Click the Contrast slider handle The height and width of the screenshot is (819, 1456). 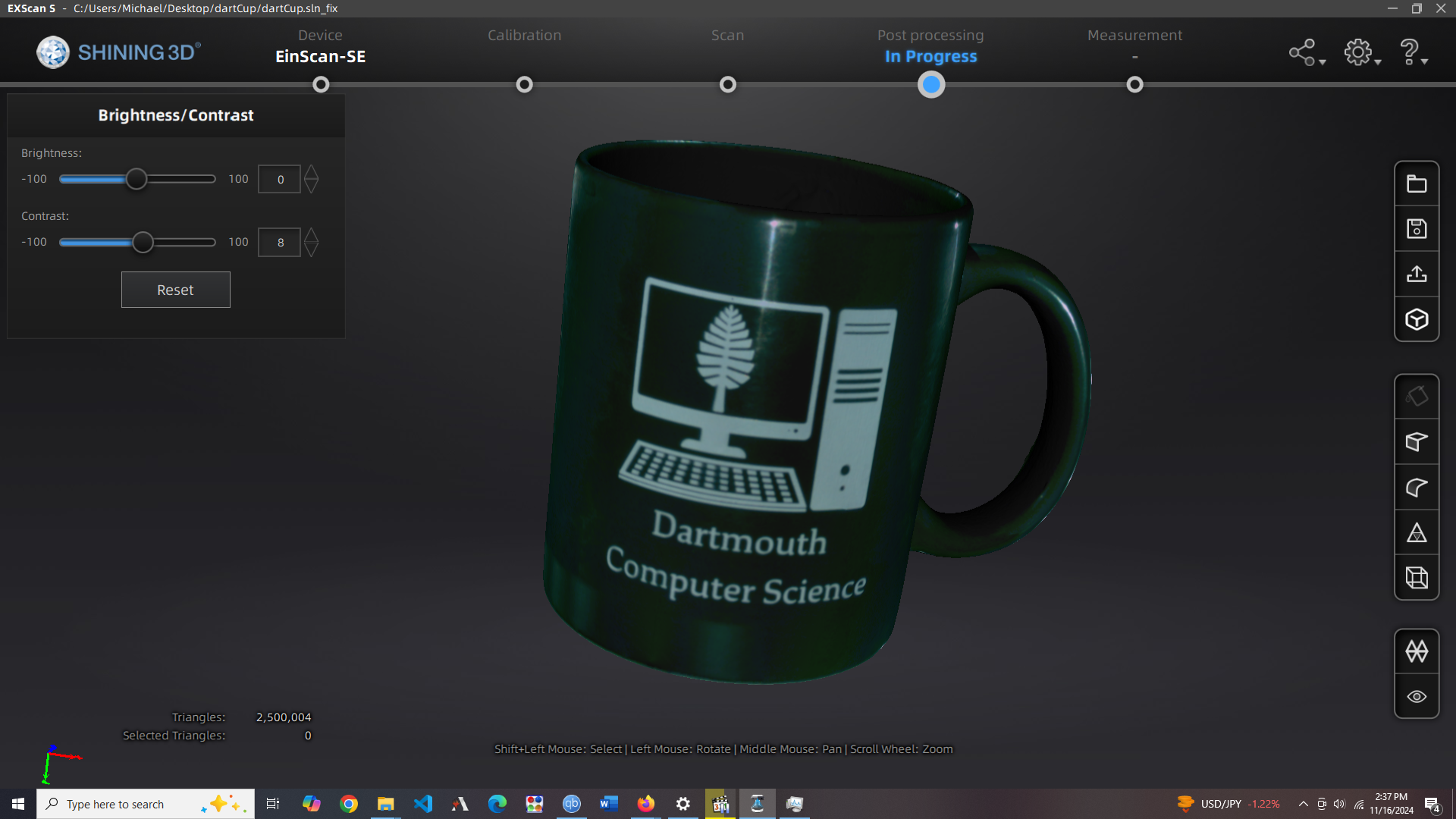pyautogui.click(x=143, y=242)
